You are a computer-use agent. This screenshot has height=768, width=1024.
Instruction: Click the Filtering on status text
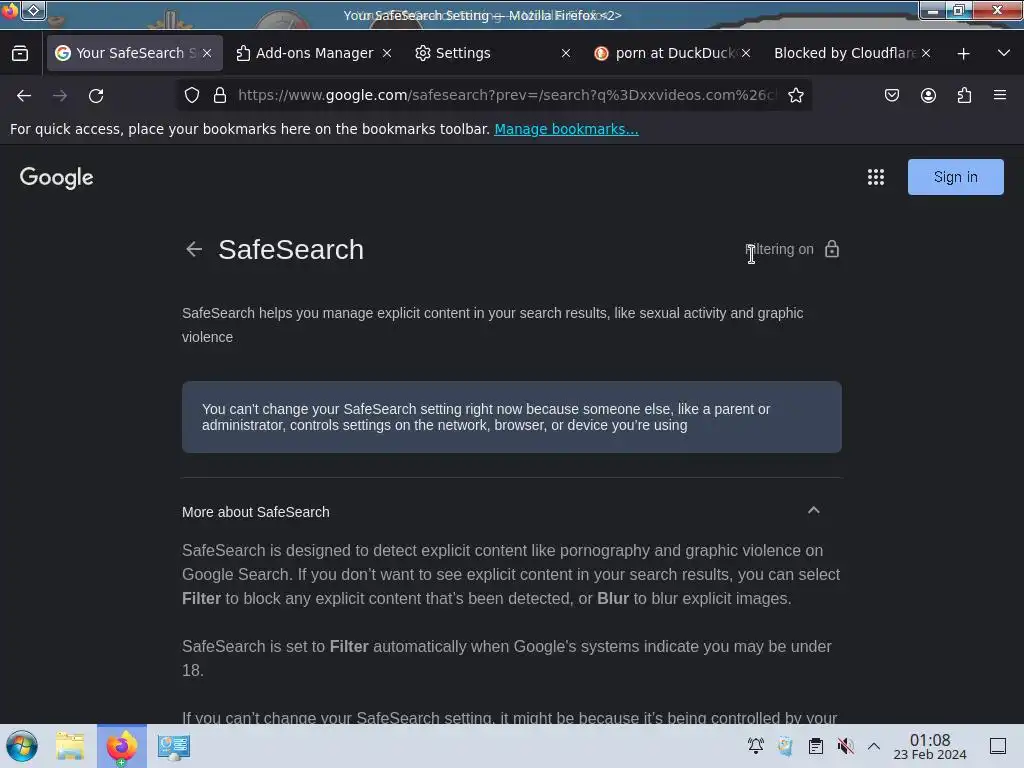[780, 249]
